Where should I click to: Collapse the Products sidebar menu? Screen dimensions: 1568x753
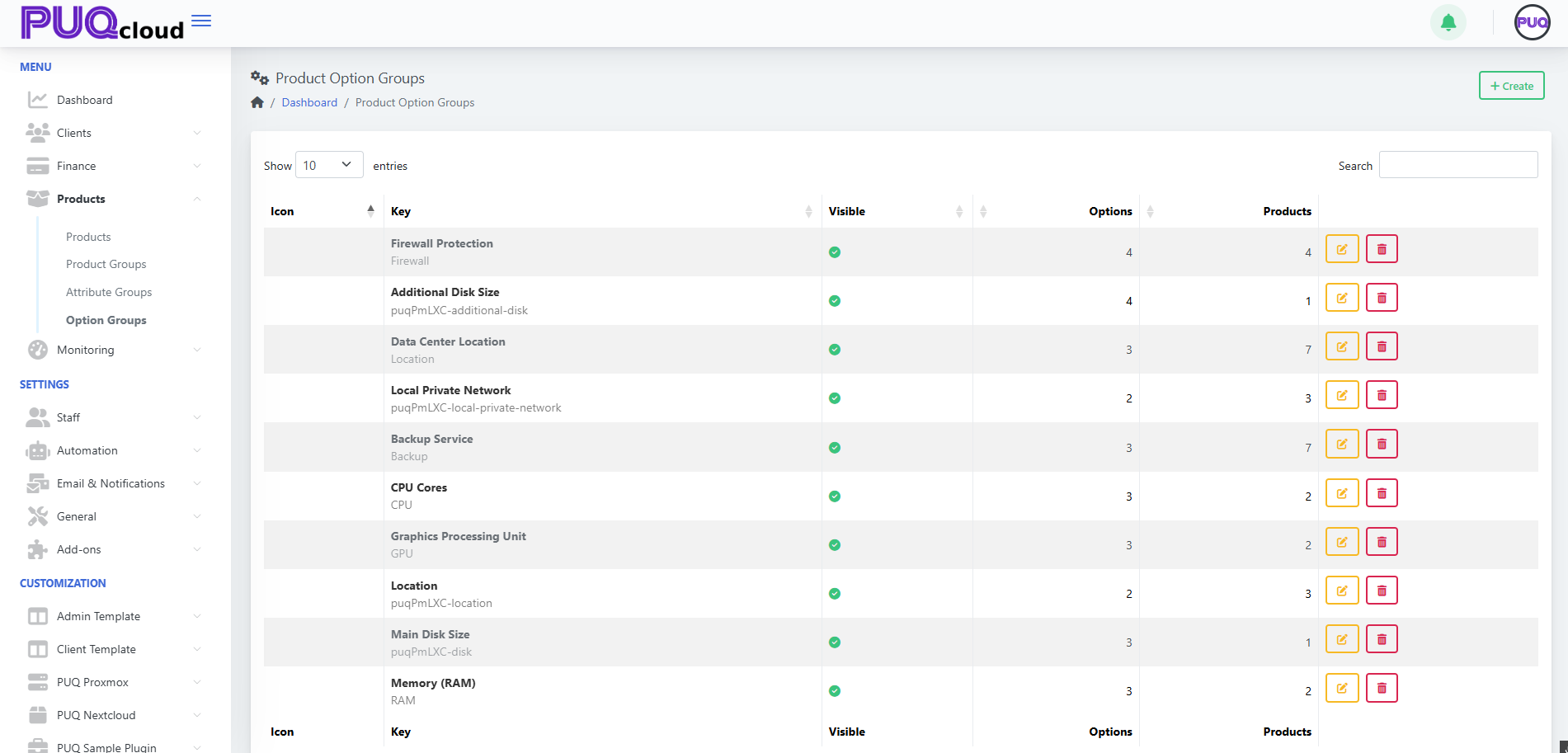pyautogui.click(x=114, y=199)
